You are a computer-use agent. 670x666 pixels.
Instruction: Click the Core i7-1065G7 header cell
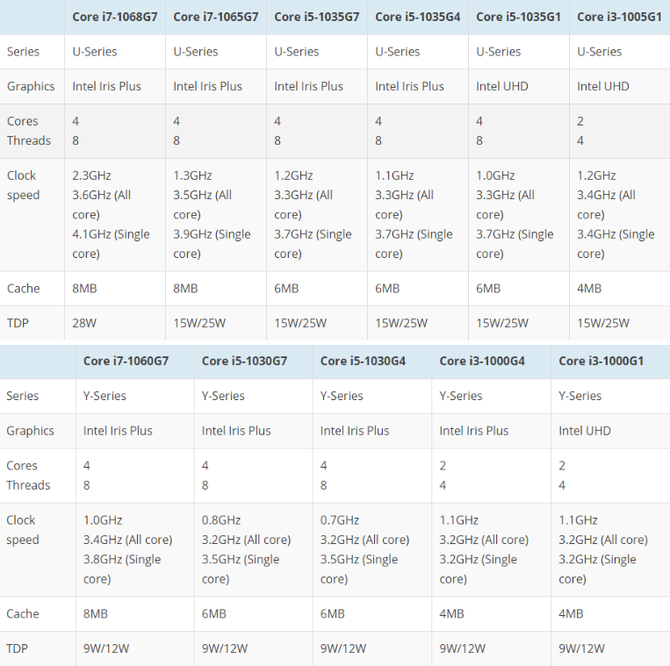(x=216, y=17)
